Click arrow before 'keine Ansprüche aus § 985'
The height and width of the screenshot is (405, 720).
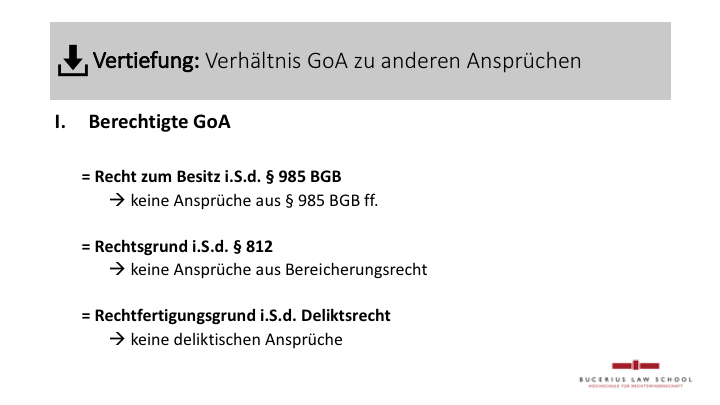coord(116,199)
